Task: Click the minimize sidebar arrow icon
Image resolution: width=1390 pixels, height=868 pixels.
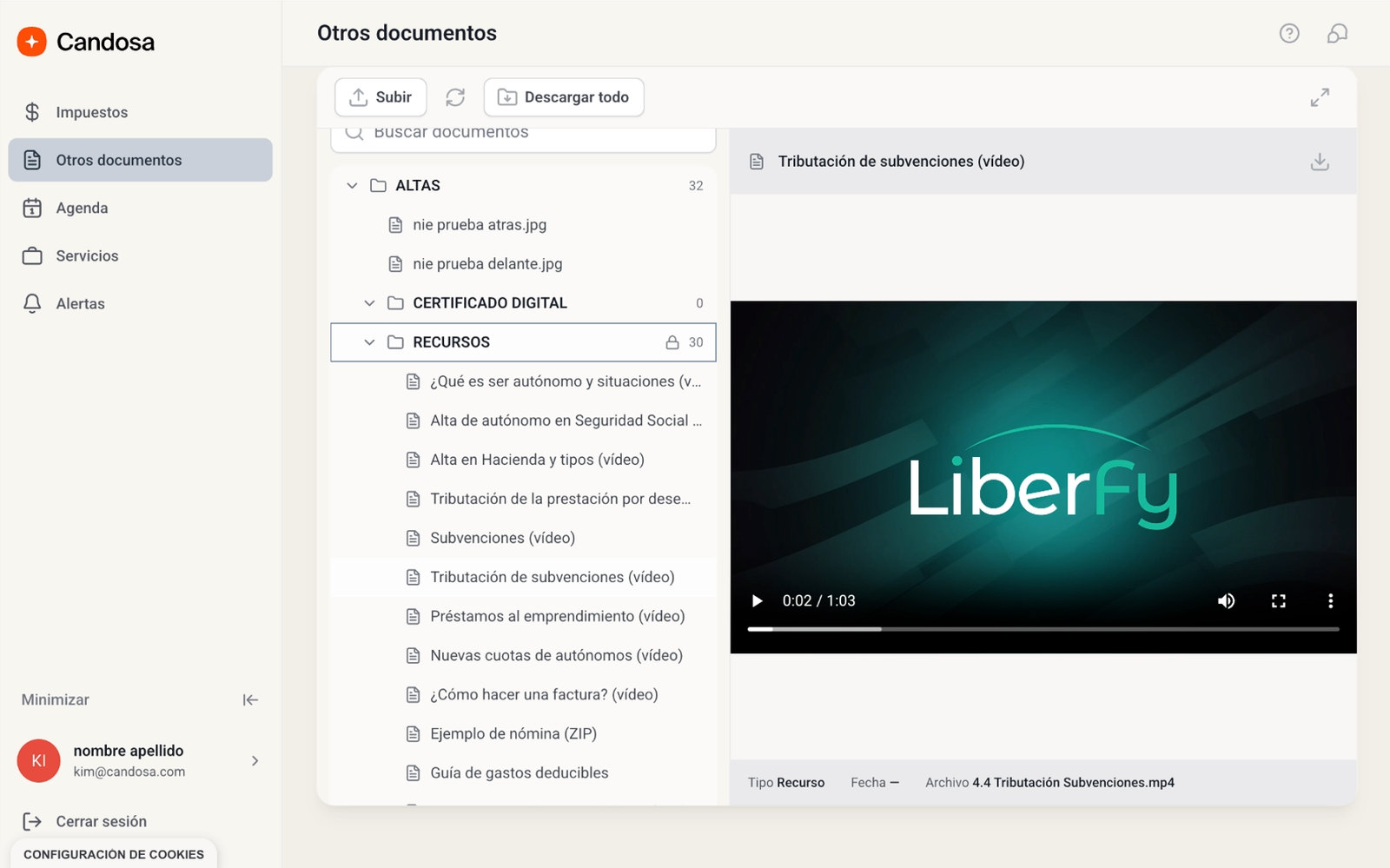Action: [x=250, y=699]
